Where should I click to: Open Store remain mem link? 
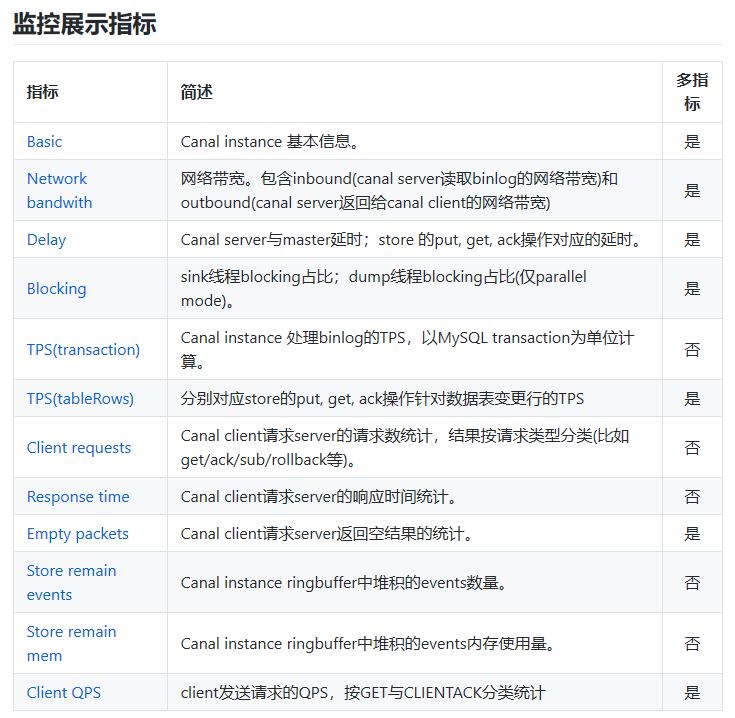tap(71, 643)
